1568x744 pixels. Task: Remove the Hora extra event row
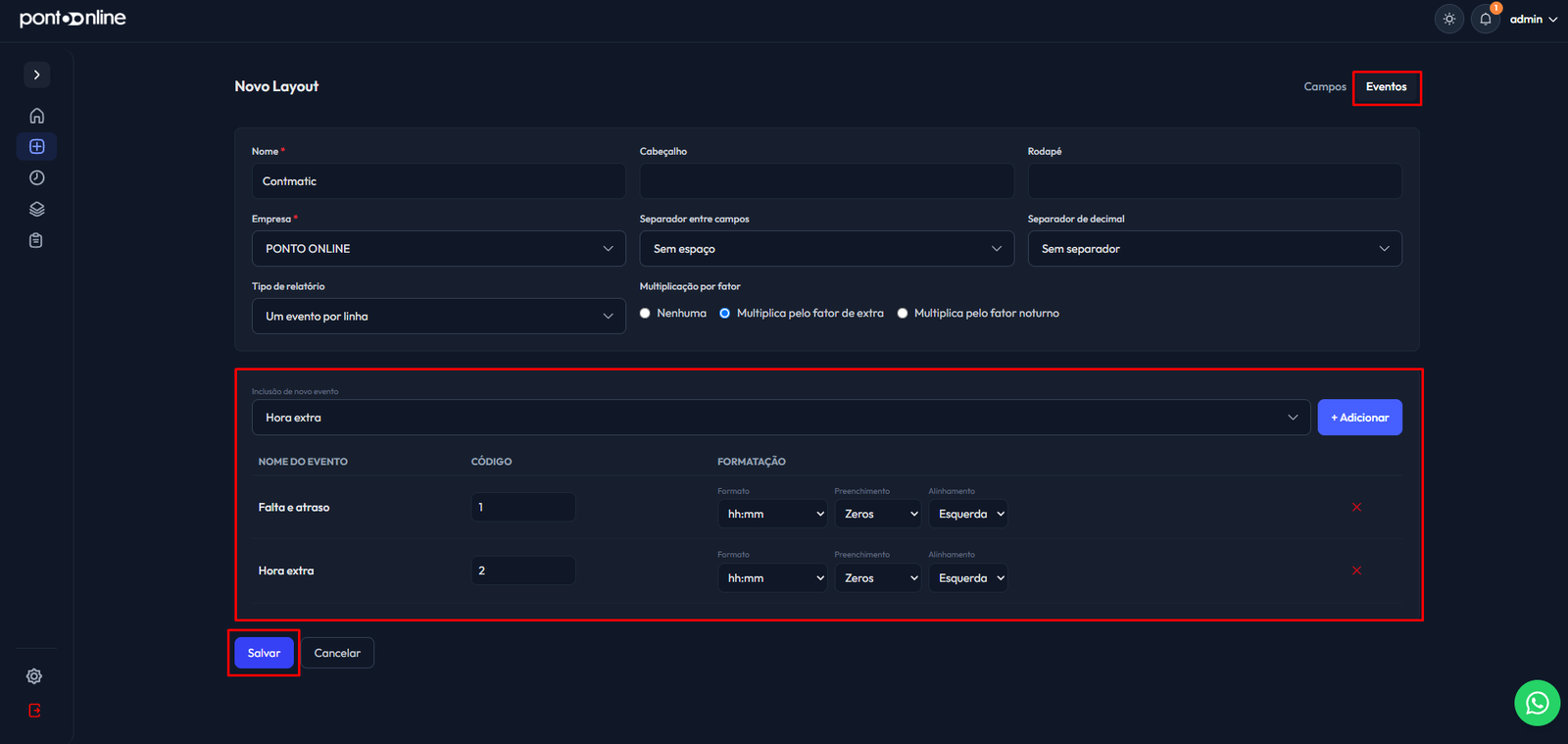(1356, 570)
